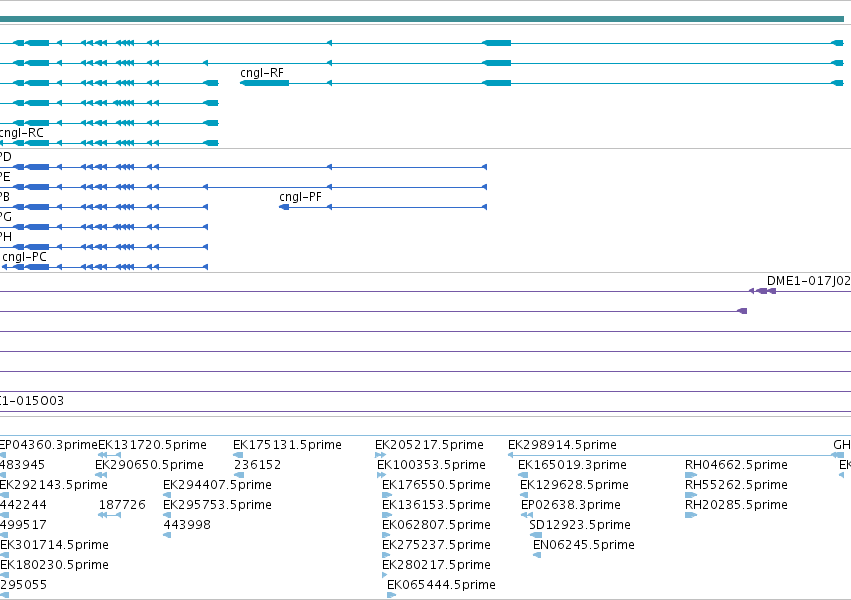Click the small exon glyph beneath the cngl-PF label
851x600 pixels.
[x=284, y=207]
